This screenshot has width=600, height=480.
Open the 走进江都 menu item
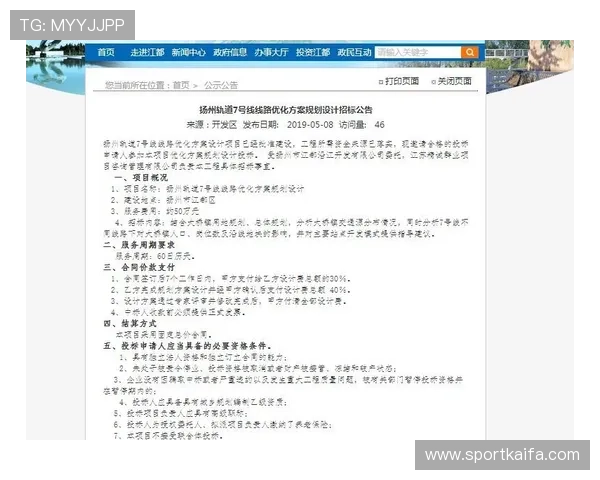pyautogui.click(x=147, y=52)
